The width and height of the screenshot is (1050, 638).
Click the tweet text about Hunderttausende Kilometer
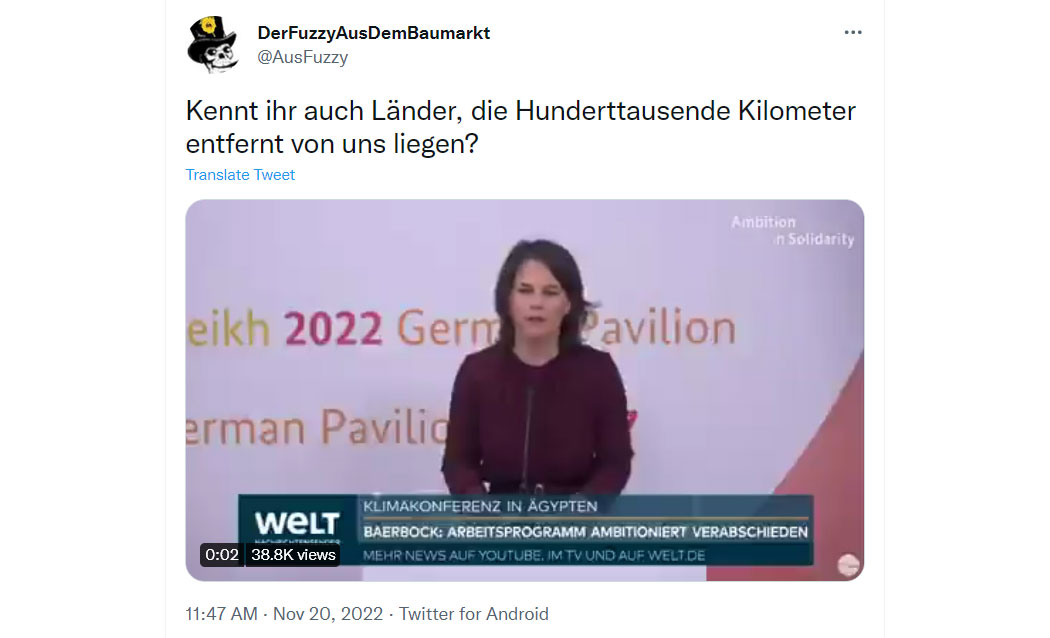(x=520, y=127)
